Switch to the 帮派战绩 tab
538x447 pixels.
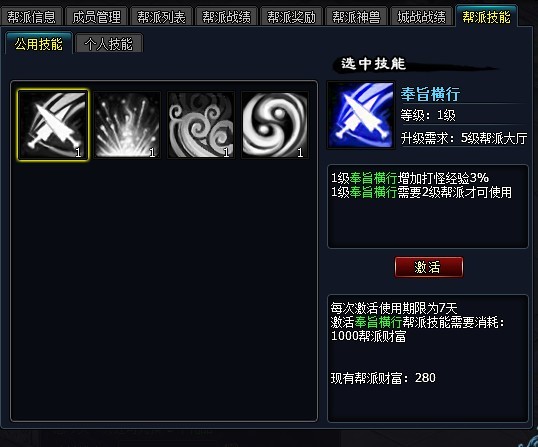pos(226,16)
